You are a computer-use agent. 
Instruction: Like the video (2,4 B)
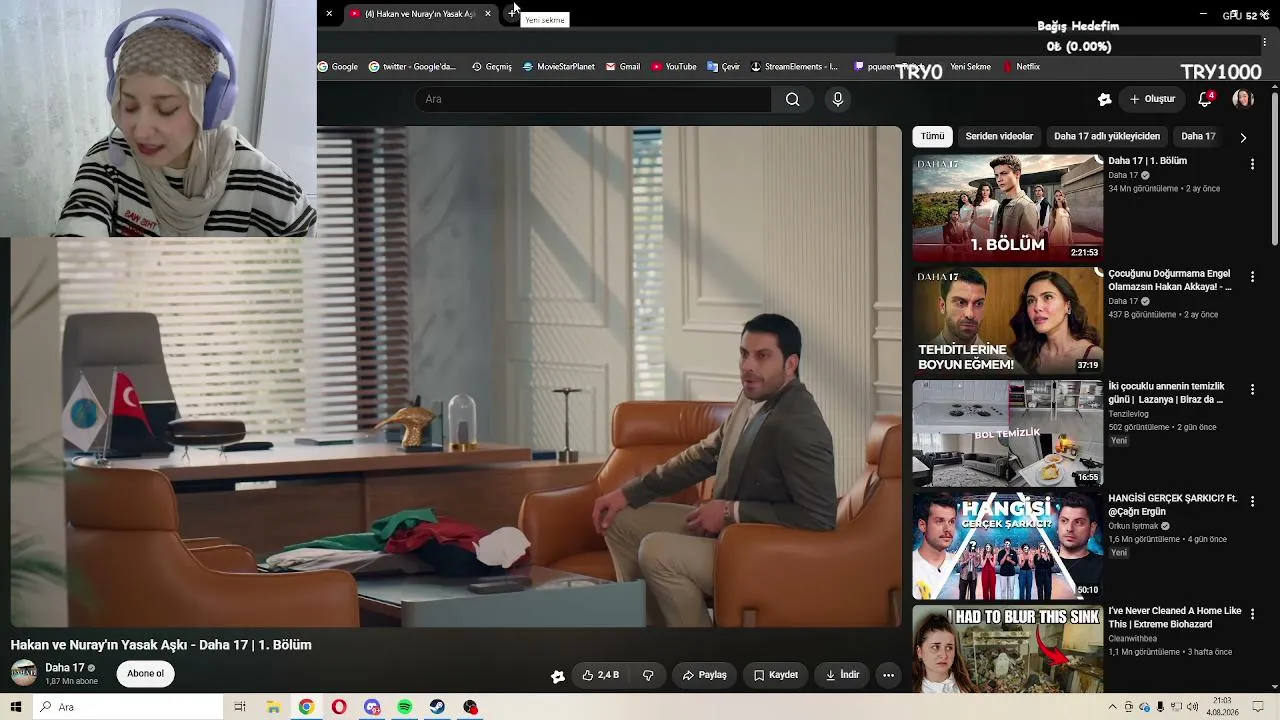[601, 675]
